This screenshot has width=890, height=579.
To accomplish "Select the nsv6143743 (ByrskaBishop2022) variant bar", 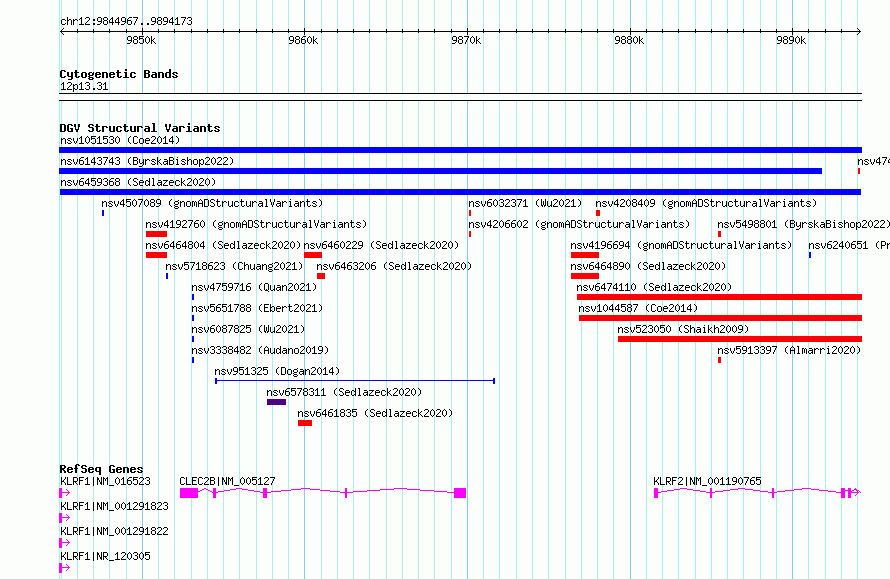I will (x=440, y=171).
